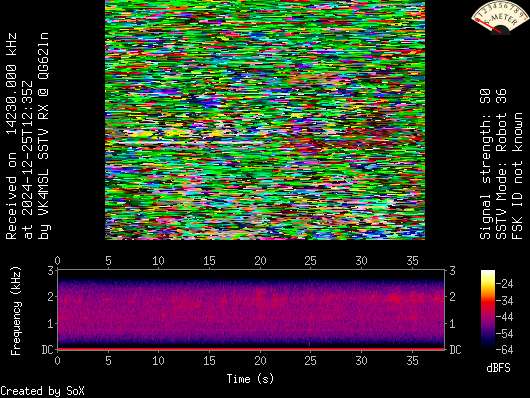Click the top time axis 5 mark
Image resolution: width=530 pixels, height=398 pixels.
[108, 261]
